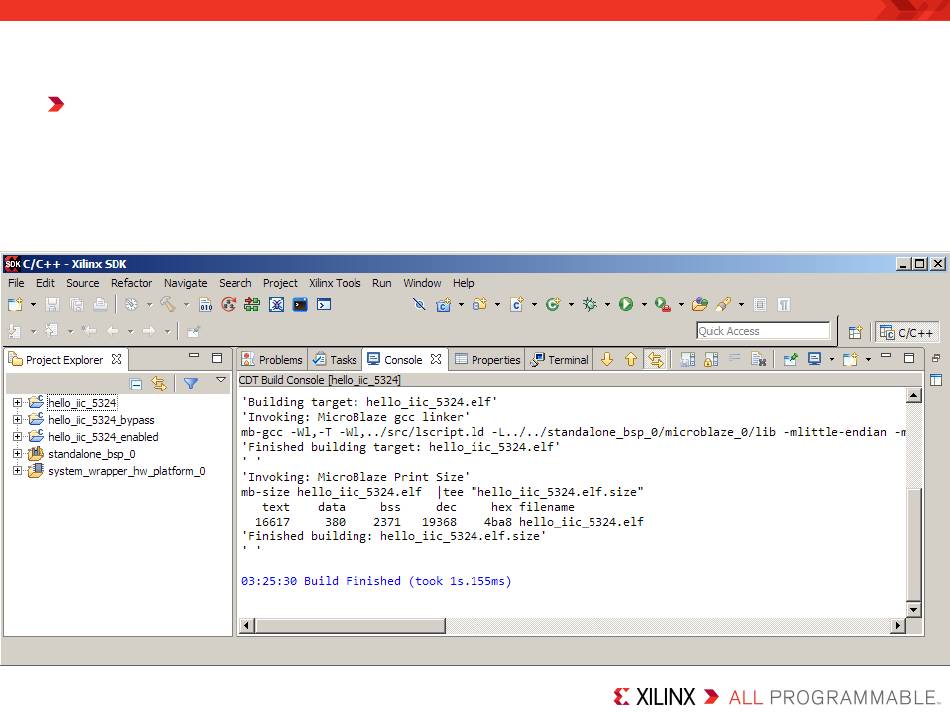950x713 pixels.
Task: Click the C/C++ perspective button
Action: pos(907,333)
